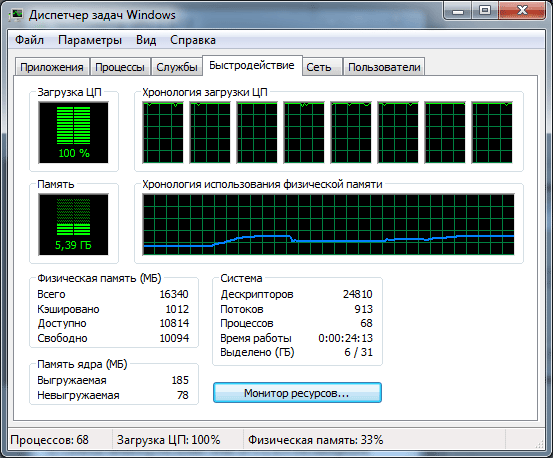Click the Монитор ресурсов button
The width and height of the screenshot is (553, 458).
point(297,393)
